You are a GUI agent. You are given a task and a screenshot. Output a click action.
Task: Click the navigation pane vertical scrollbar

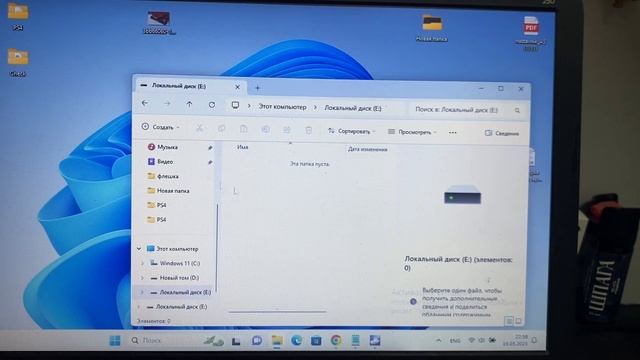coord(217,248)
